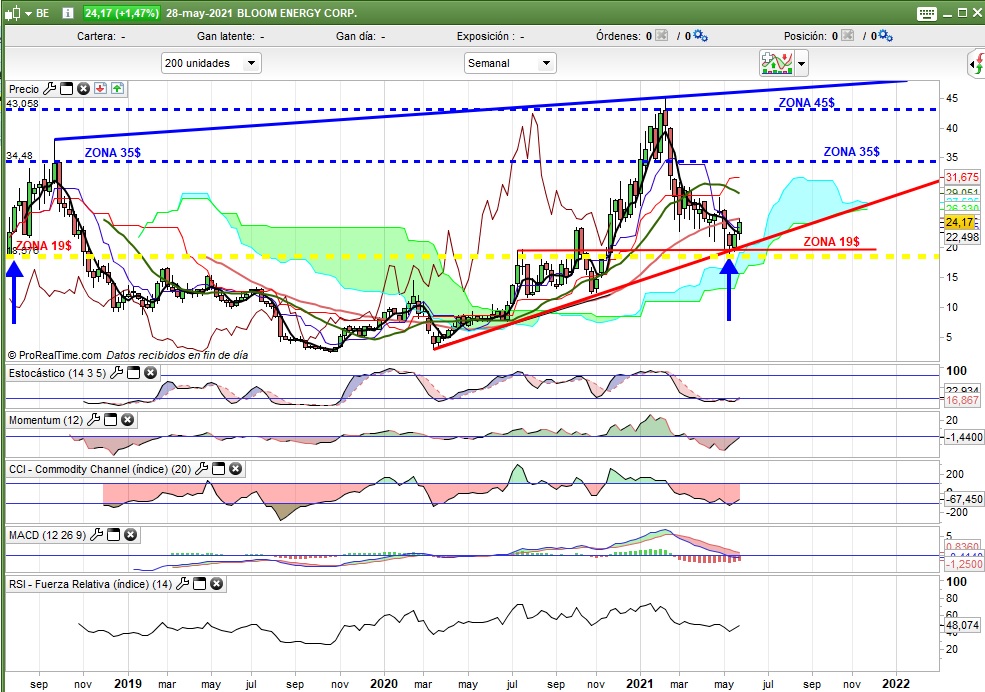Click the 2020 label on time axis
The height and width of the screenshot is (692, 985).
(384, 684)
